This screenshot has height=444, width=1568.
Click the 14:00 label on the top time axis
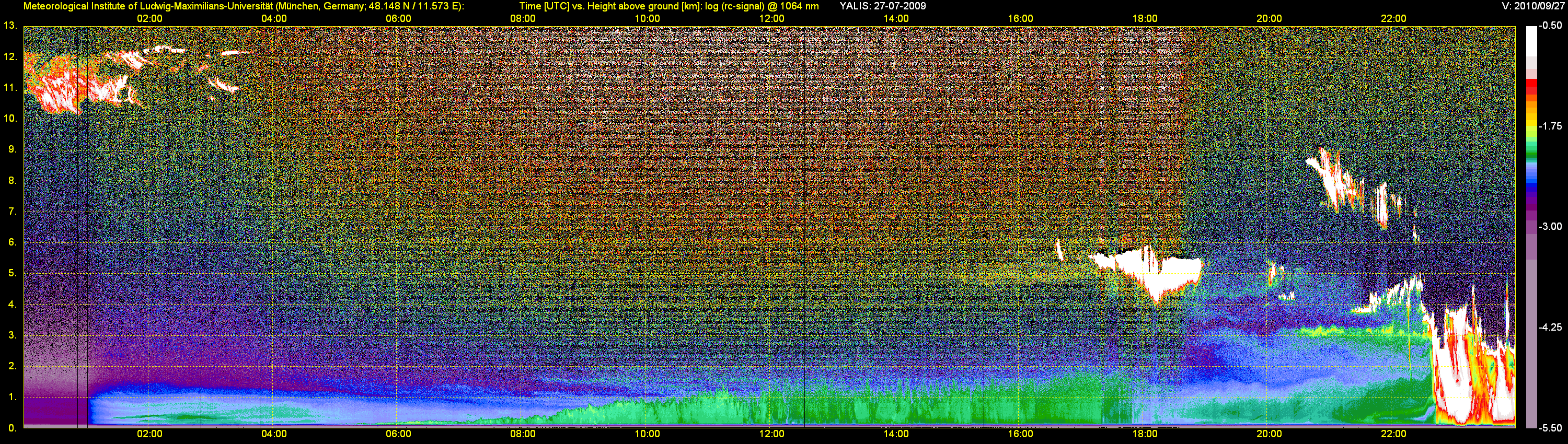pos(896,19)
